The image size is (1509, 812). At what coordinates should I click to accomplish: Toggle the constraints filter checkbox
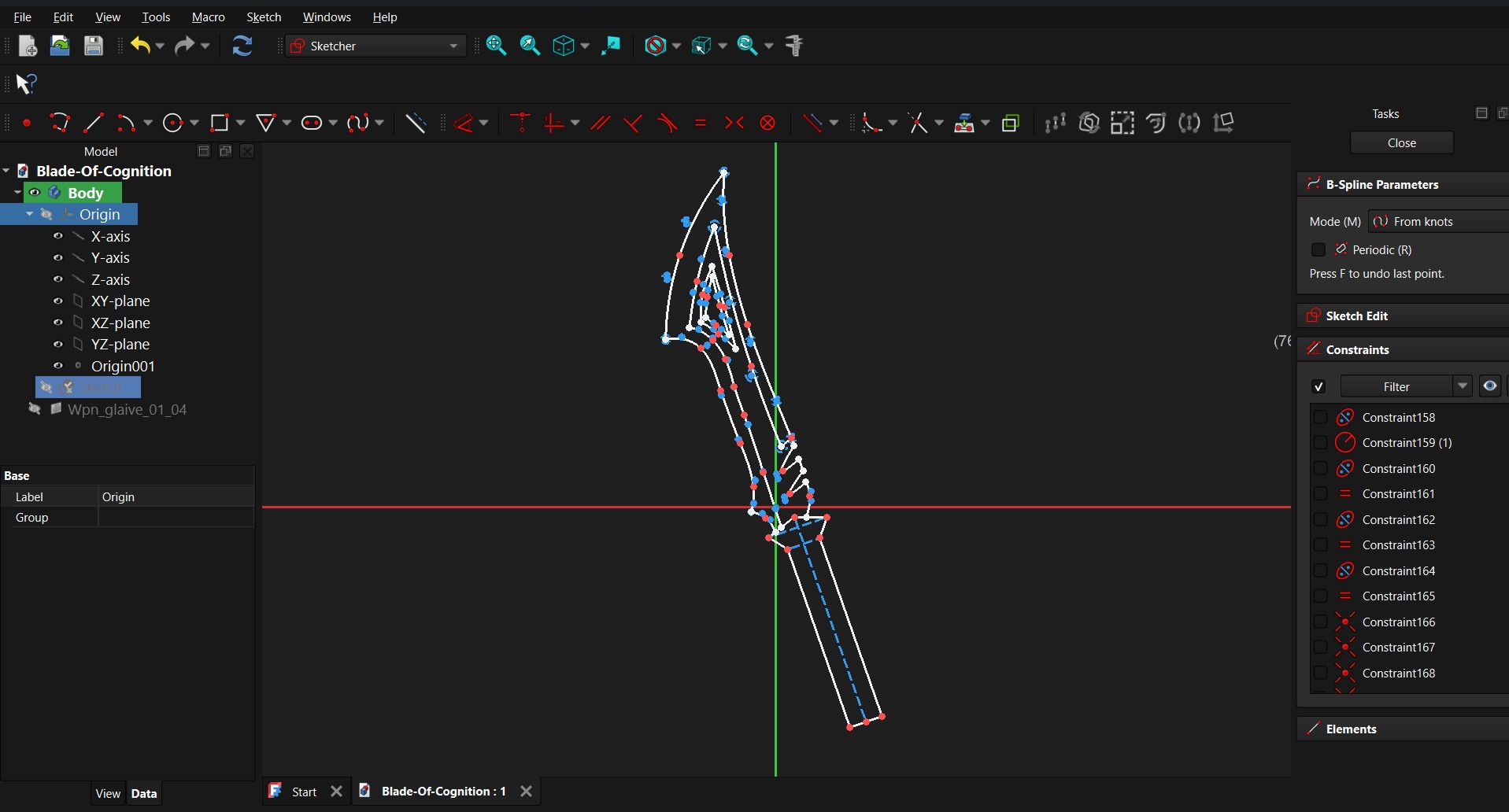tap(1319, 386)
